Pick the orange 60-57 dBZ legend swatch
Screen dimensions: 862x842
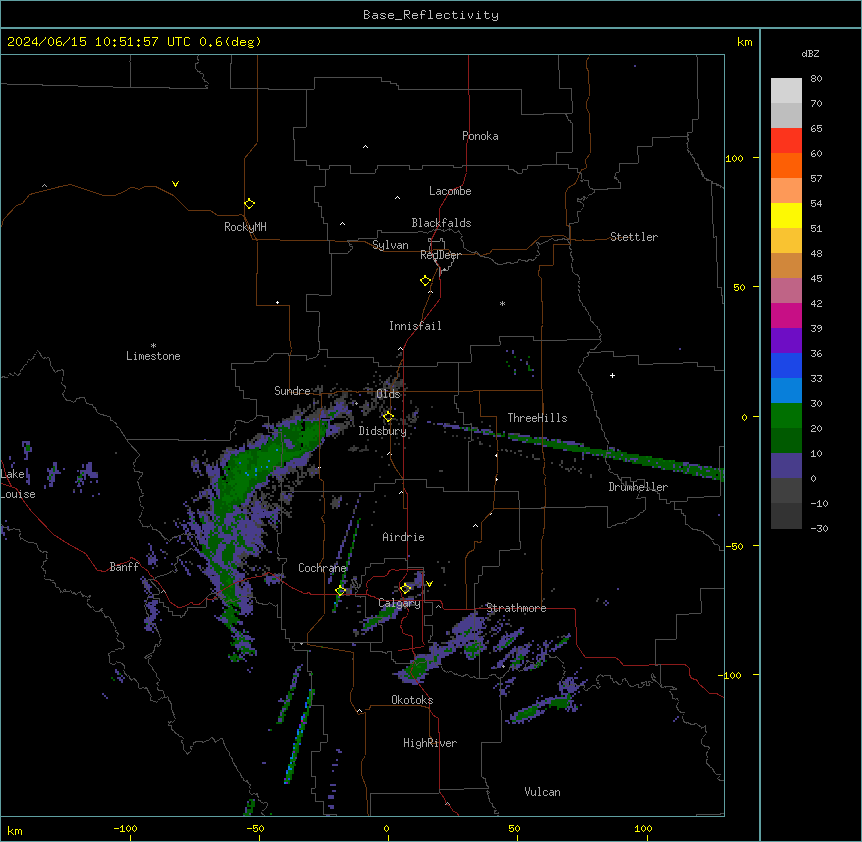point(786,165)
